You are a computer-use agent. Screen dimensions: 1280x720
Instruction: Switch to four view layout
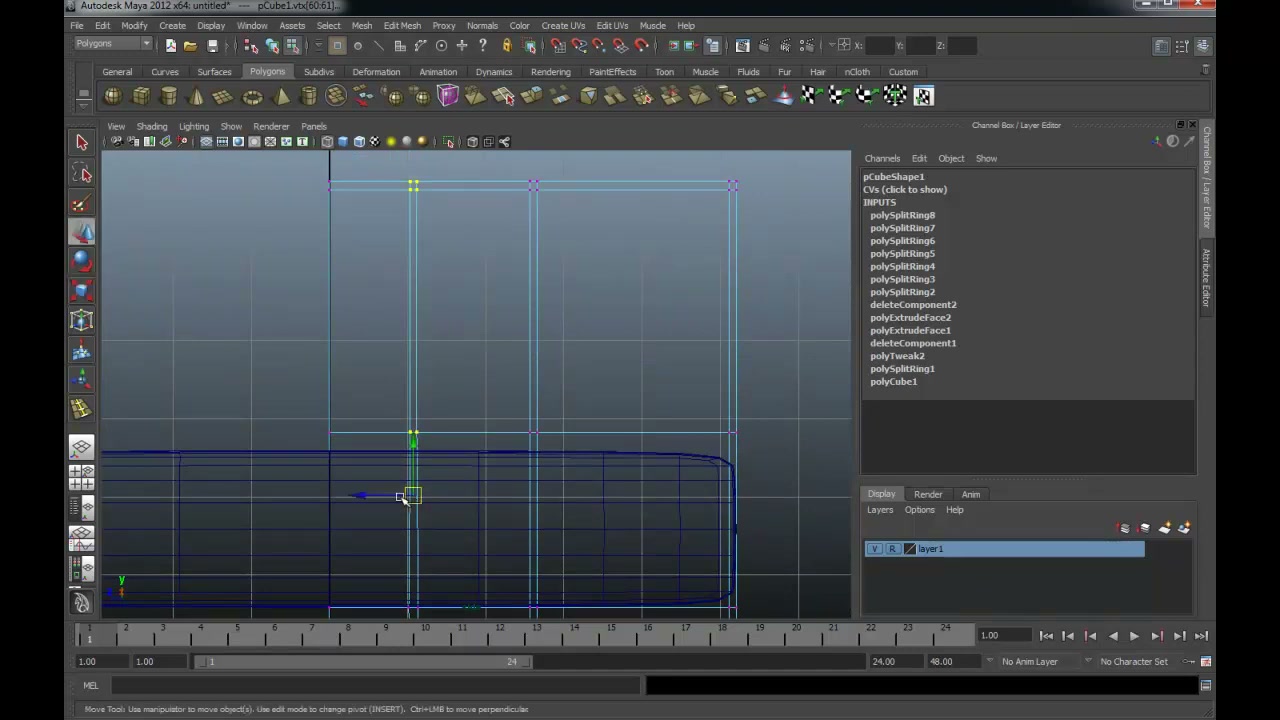click(x=82, y=477)
